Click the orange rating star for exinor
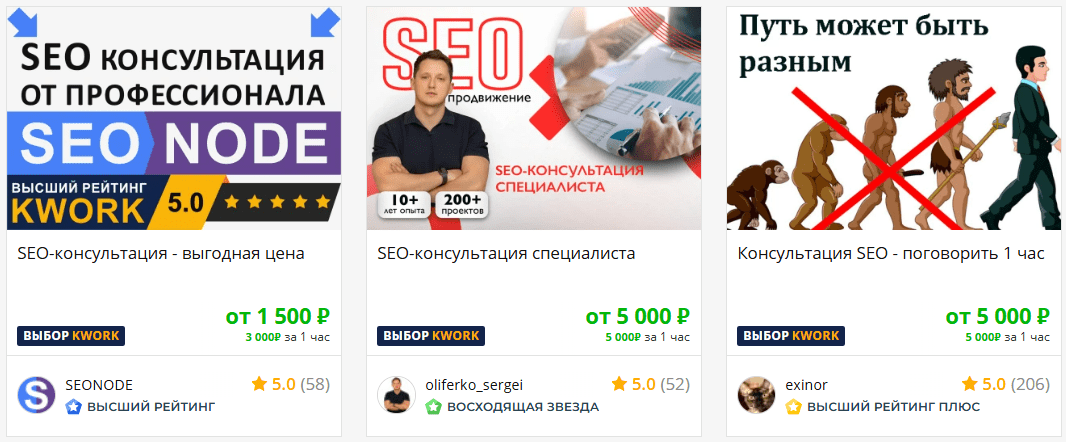Screen dimensions: 1066x442 click(969, 384)
